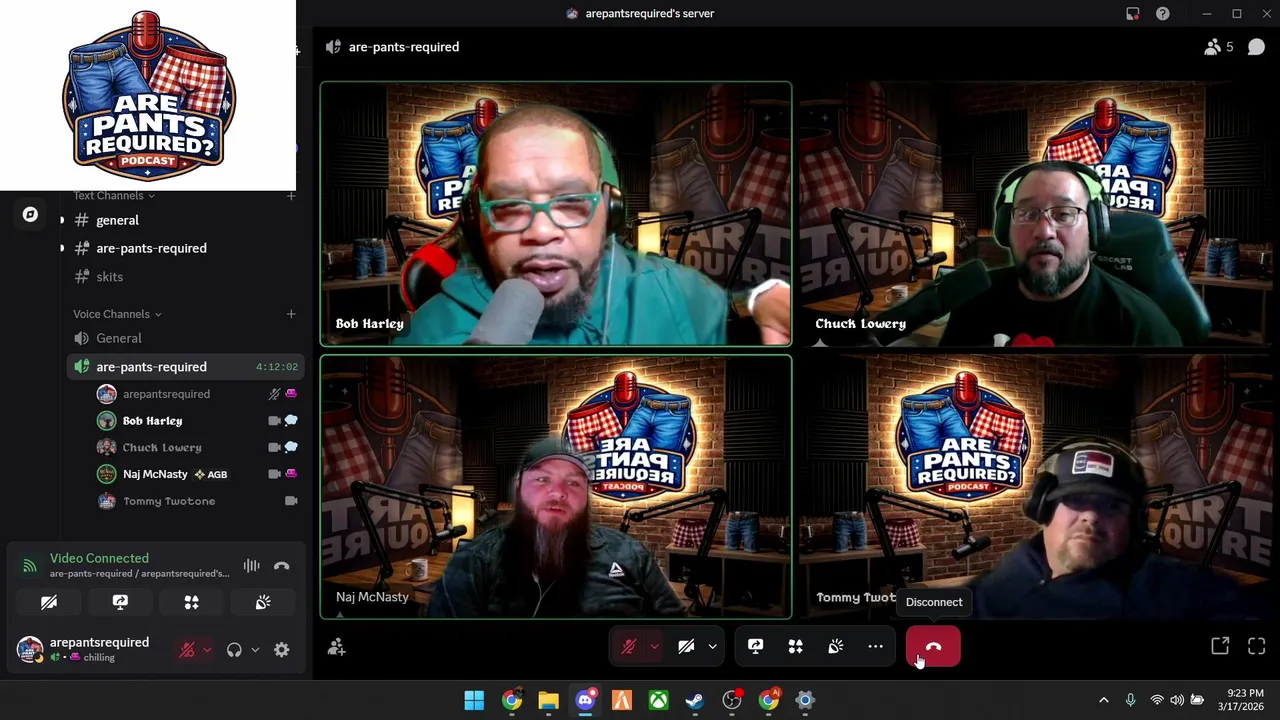
Task: Open the soundboard in the call bar
Action: pyautogui.click(x=835, y=647)
